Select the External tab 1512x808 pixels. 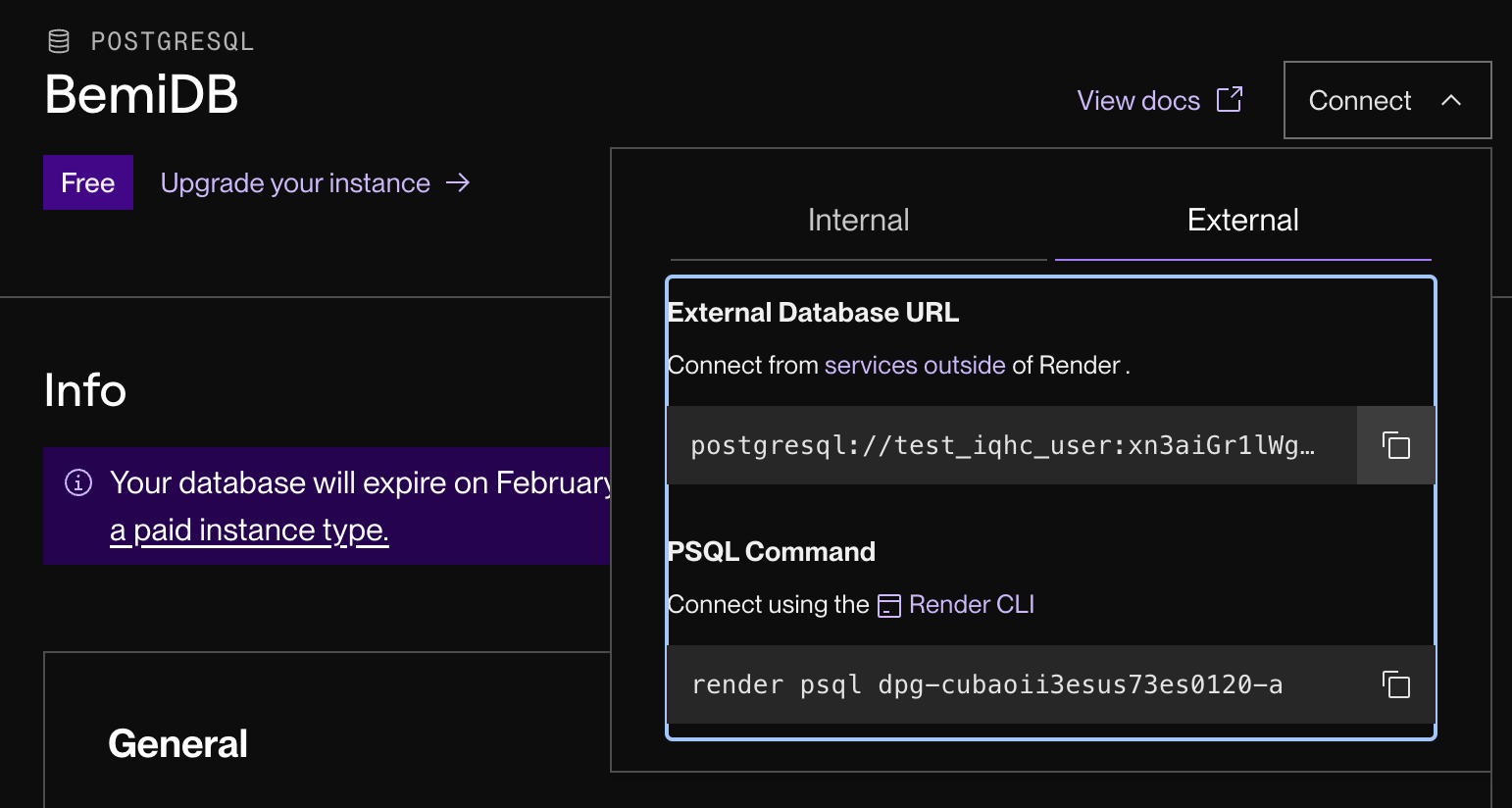[x=1242, y=221]
